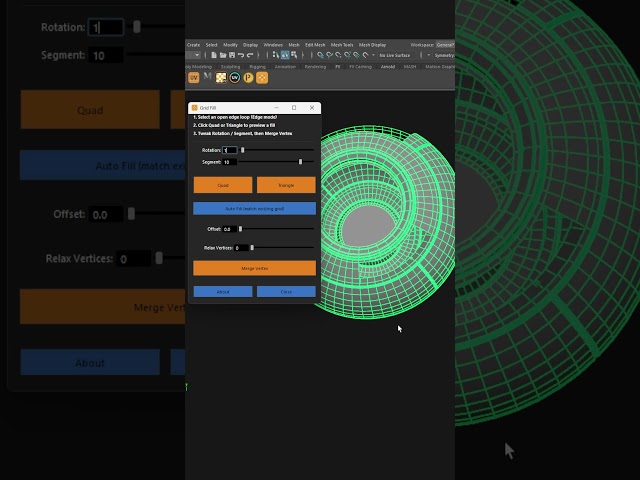Open the Mesh Display menu
The image size is (640, 480).
pos(372,45)
